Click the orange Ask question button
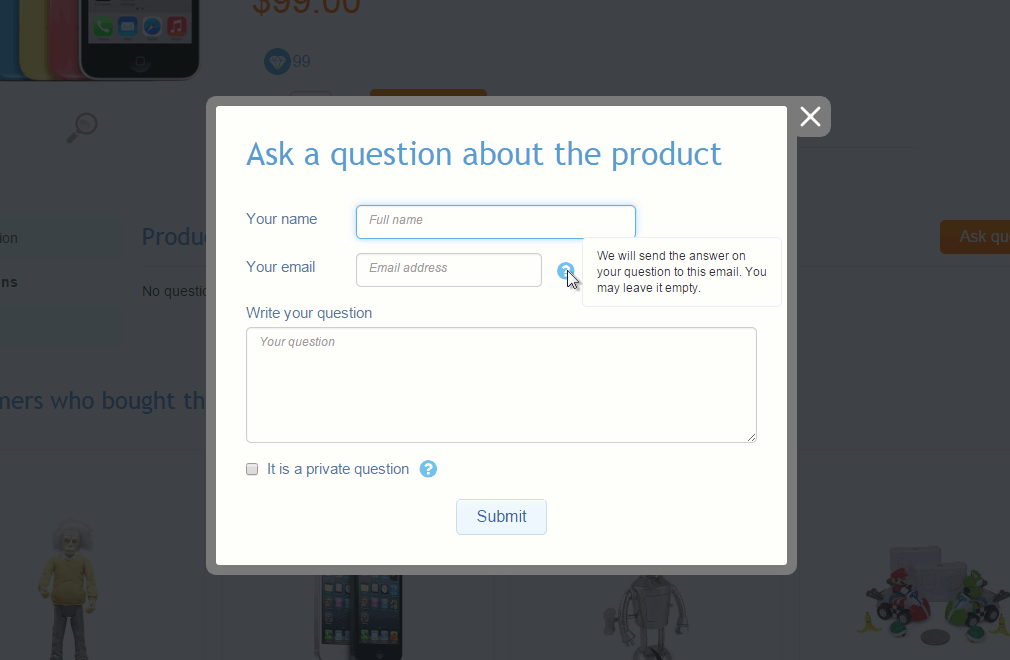Screen dimensions: 1010x660 click(975, 236)
